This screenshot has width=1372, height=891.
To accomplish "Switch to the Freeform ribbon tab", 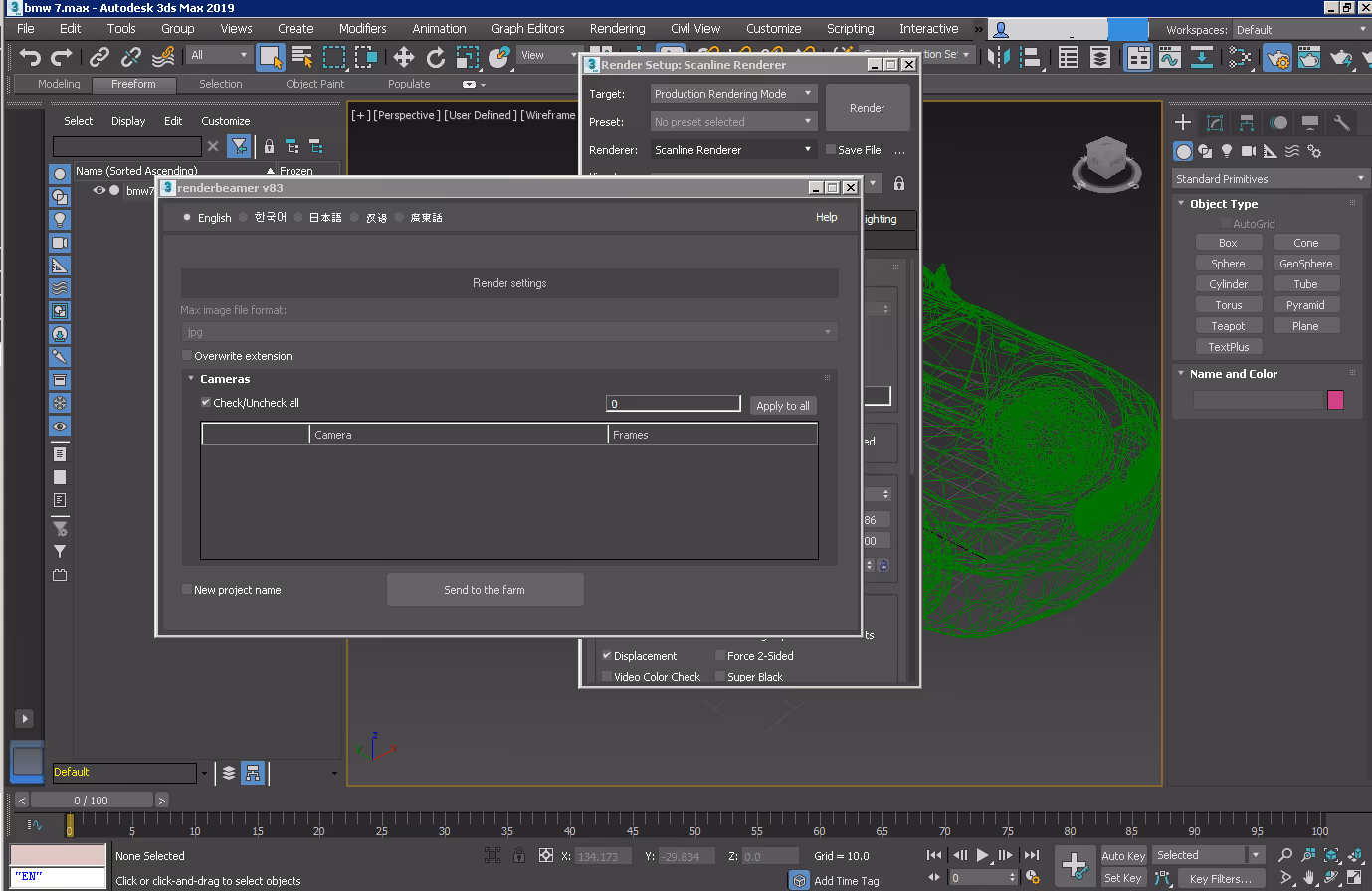I will coord(134,85).
